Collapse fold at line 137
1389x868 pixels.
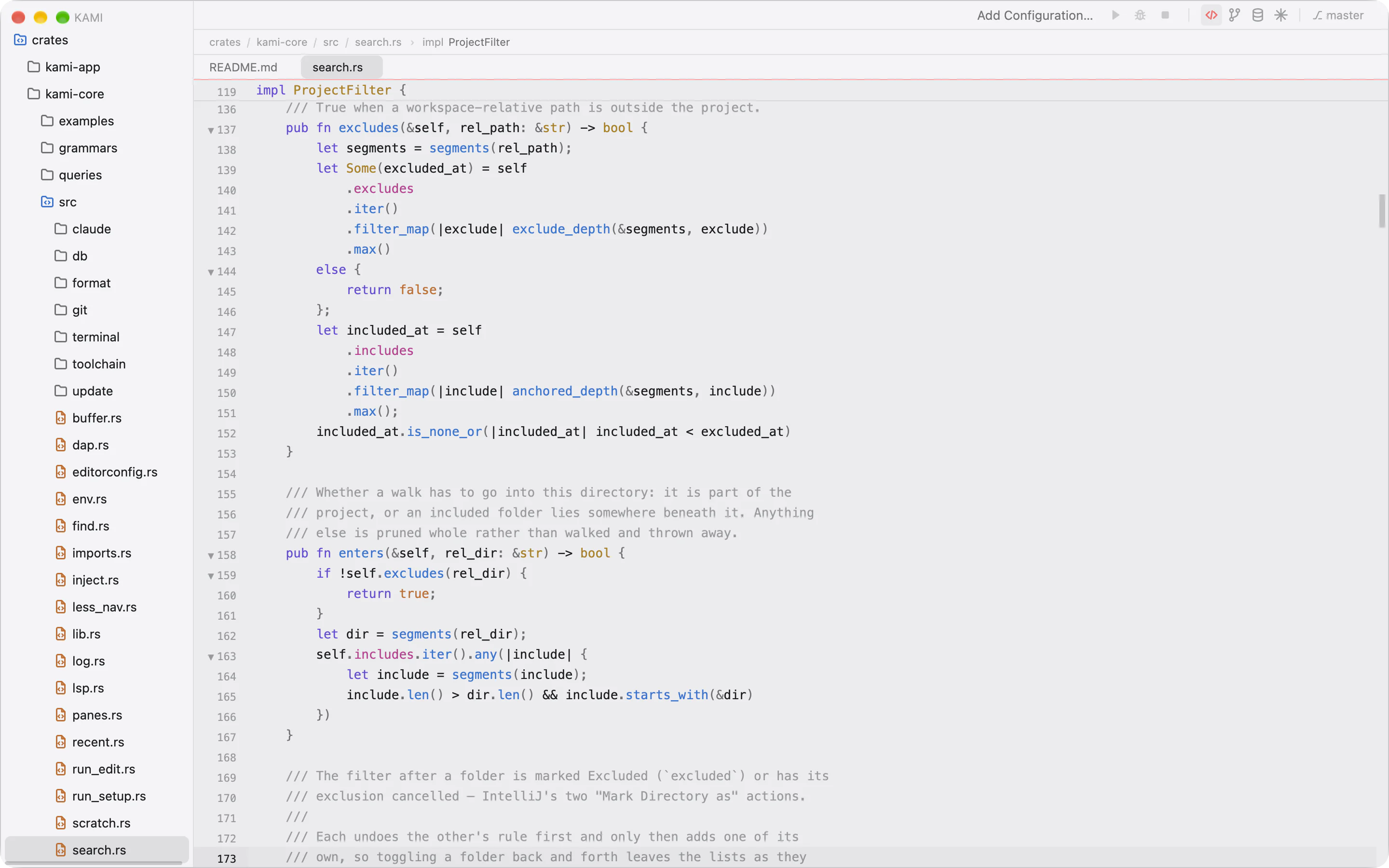(211, 130)
